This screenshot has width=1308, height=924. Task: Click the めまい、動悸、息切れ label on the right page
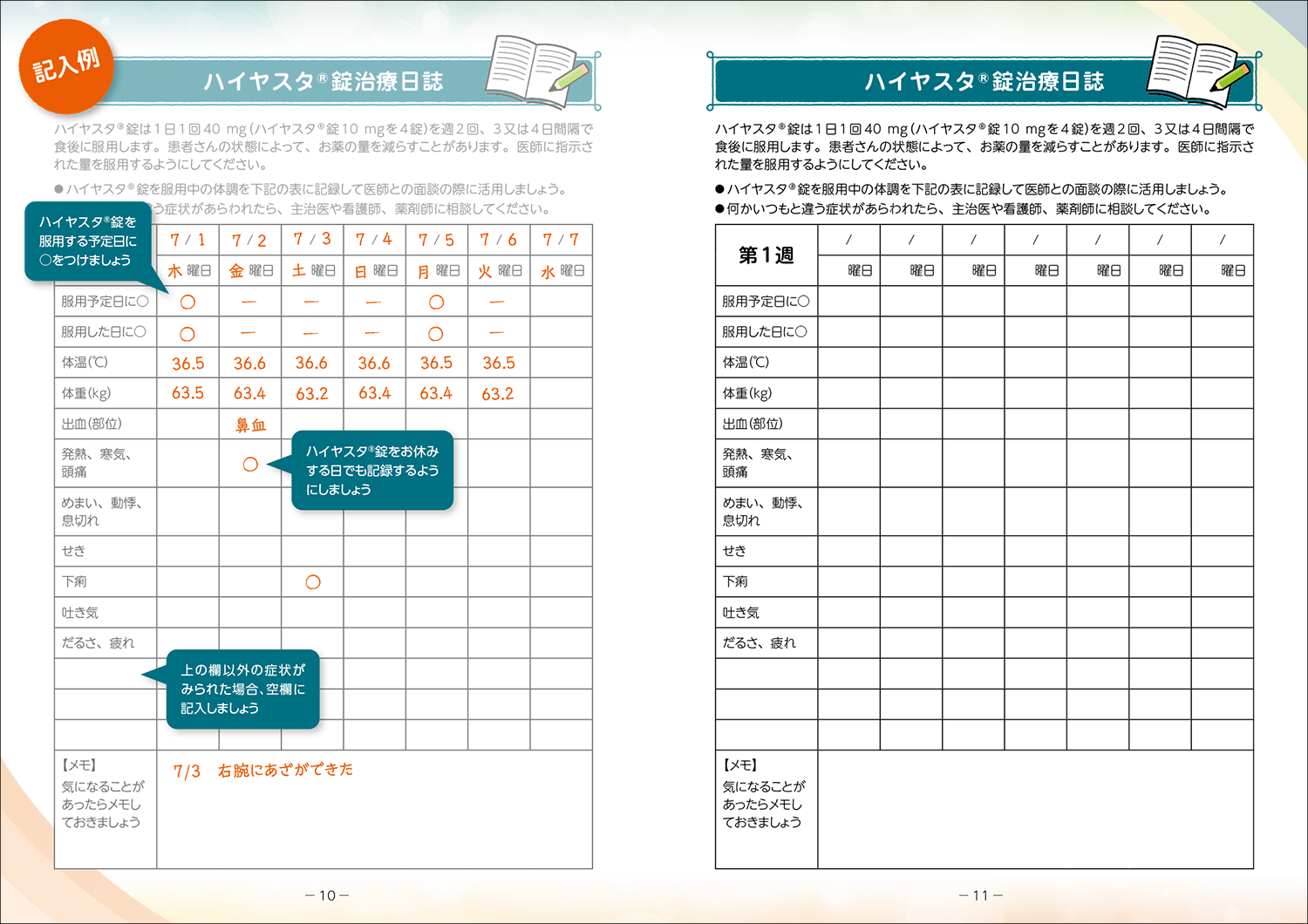click(762, 512)
